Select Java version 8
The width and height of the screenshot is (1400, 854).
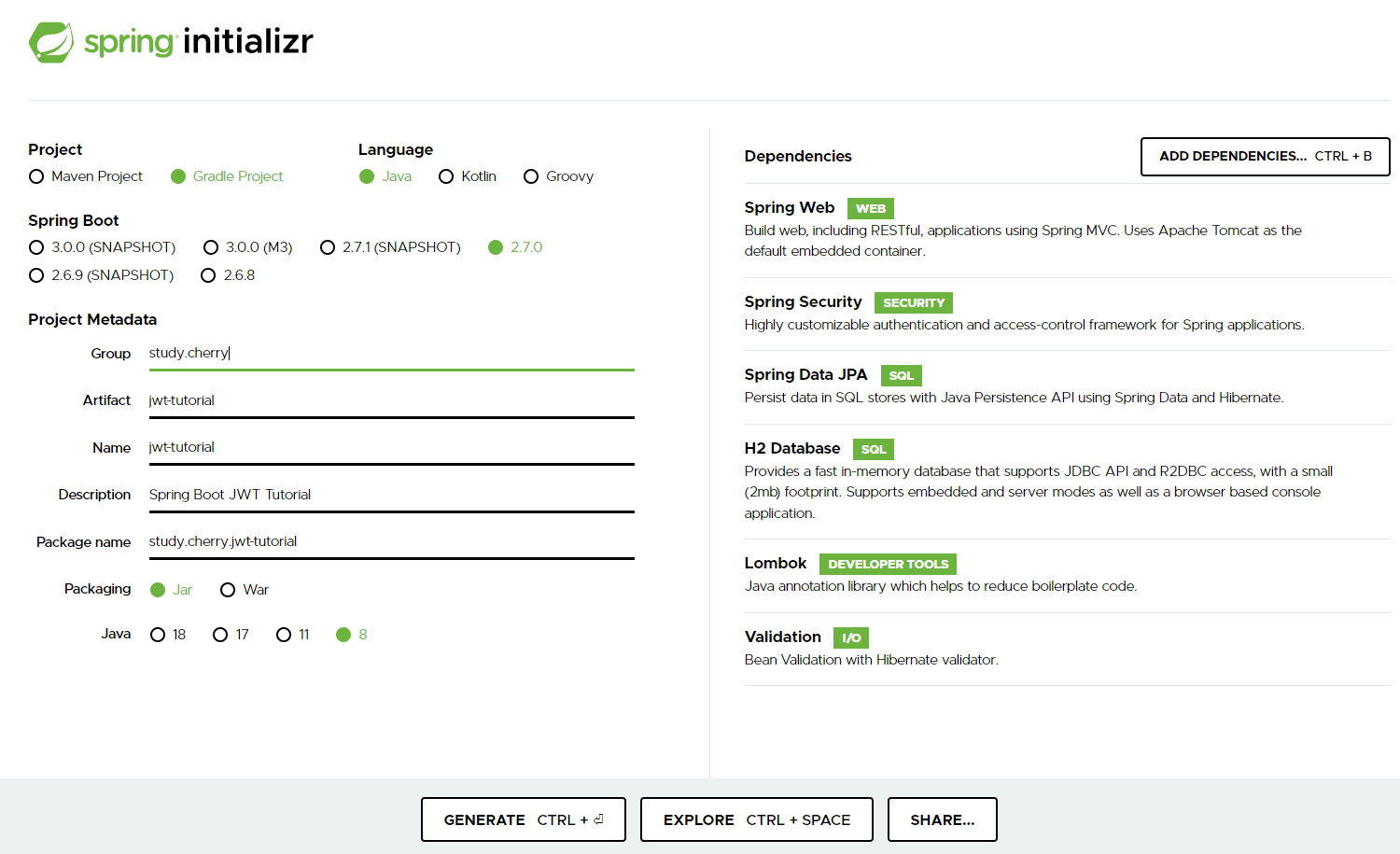[x=352, y=635]
